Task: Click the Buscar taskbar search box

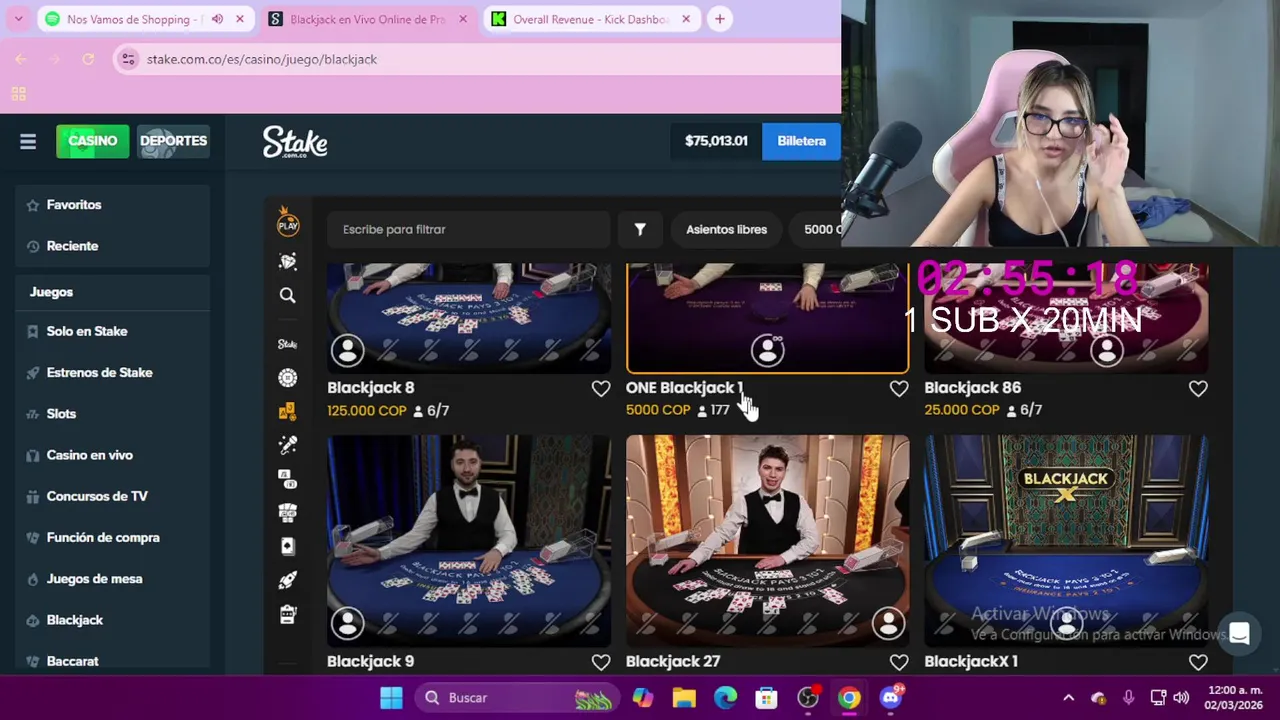Action: pyautogui.click(x=518, y=698)
